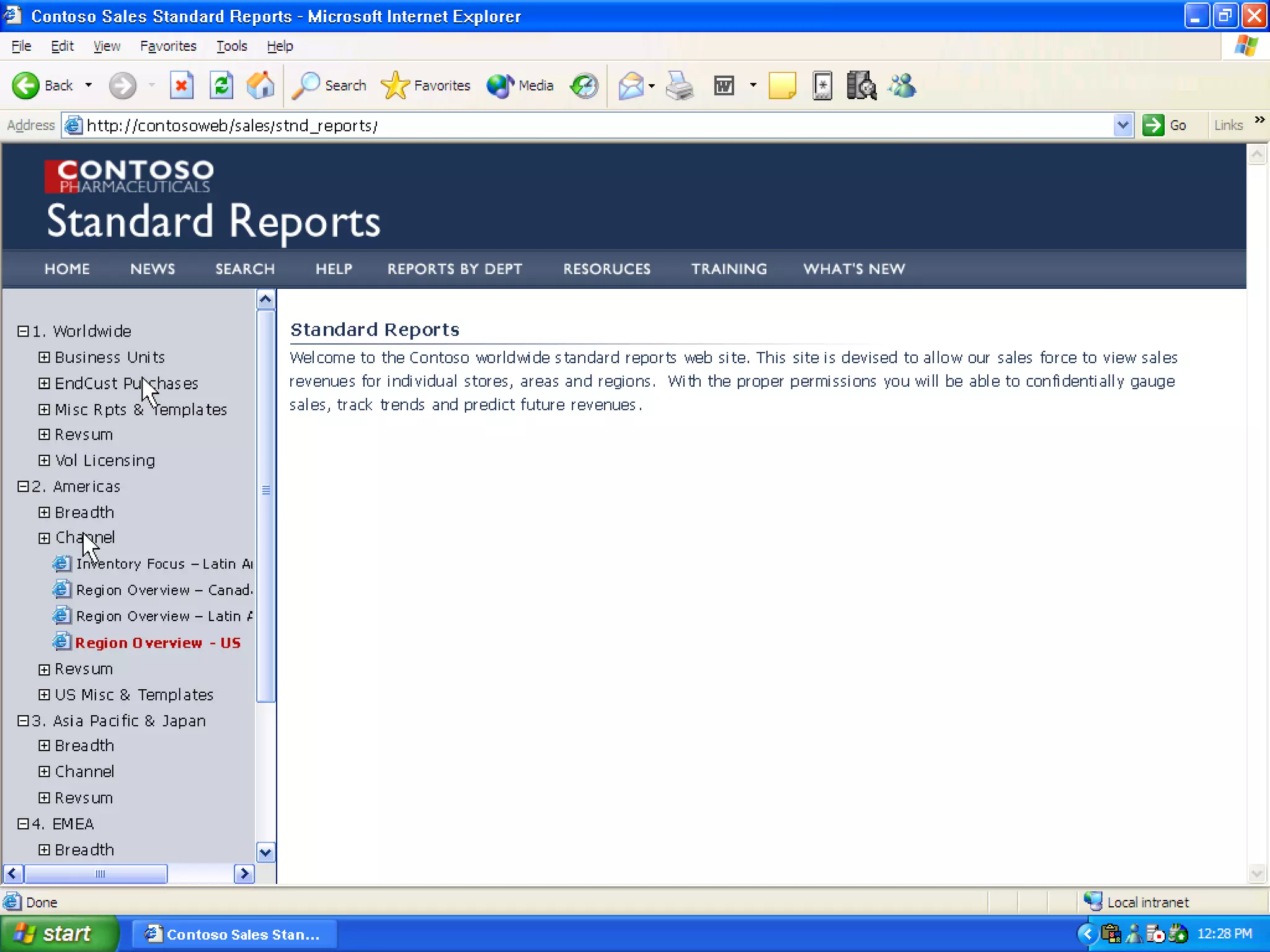Collapse the 2. Americas tree node
The height and width of the screenshot is (952, 1270).
tap(23, 487)
